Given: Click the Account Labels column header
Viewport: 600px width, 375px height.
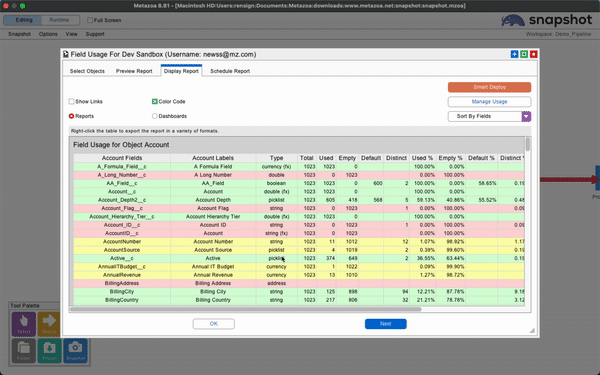Looking at the screenshot, I should (x=213, y=158).
